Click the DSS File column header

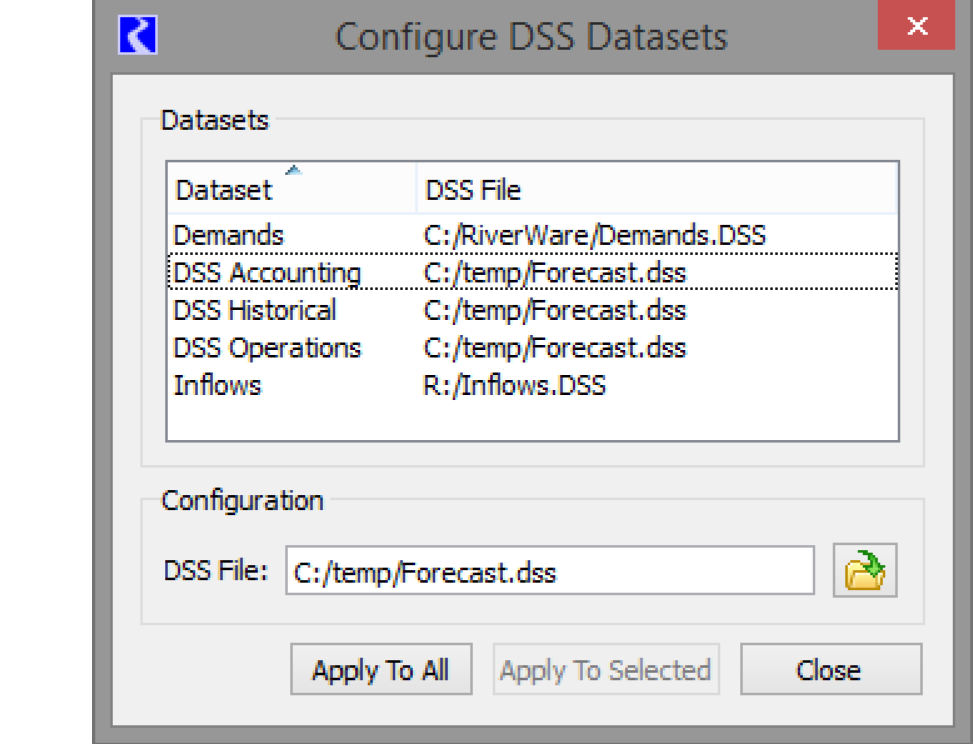[473, 190]
